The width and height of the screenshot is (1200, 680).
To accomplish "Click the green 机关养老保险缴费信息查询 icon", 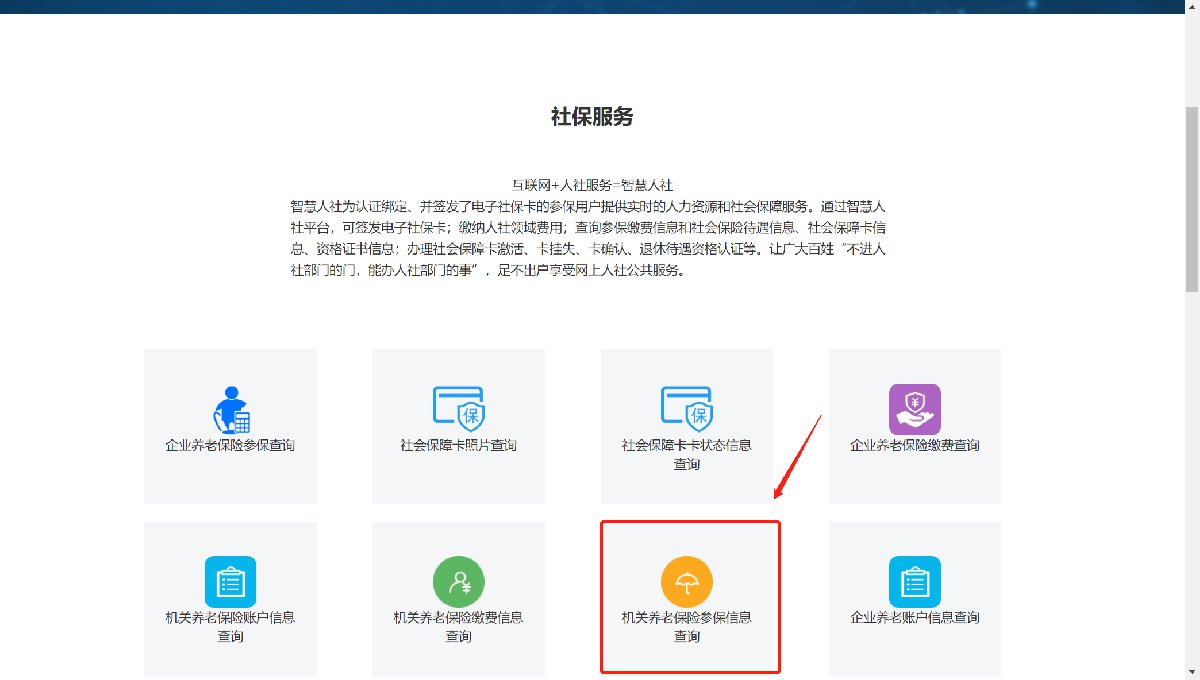I will point(458,582).
